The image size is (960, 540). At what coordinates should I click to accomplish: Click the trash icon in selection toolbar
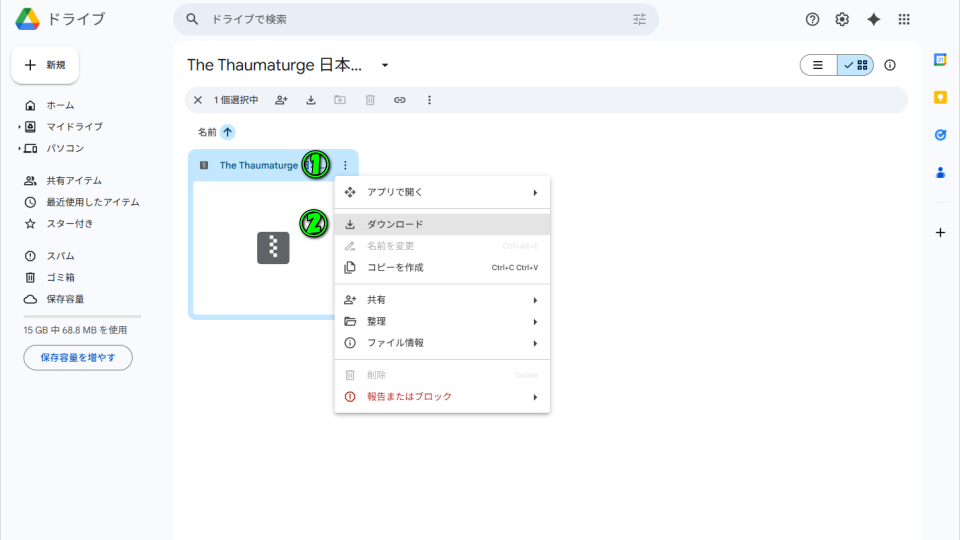(x=370, y=100)
